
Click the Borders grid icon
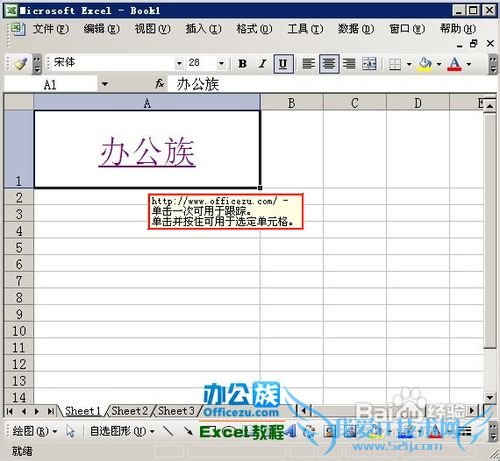point(395,63)
